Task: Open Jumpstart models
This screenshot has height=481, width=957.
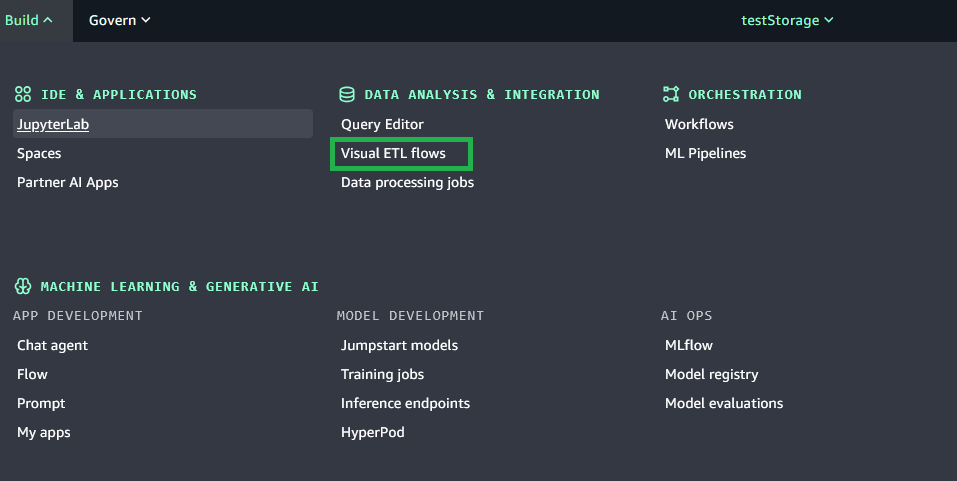Action: (x=399, y=345)
